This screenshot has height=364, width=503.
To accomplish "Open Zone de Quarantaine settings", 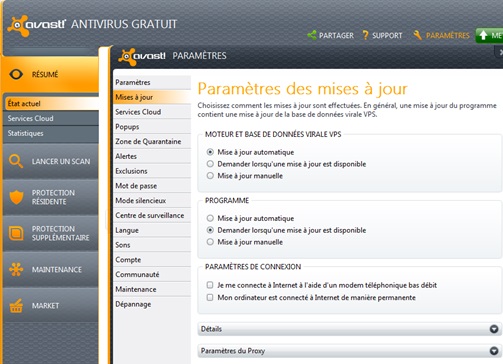I will coord(152,141).
